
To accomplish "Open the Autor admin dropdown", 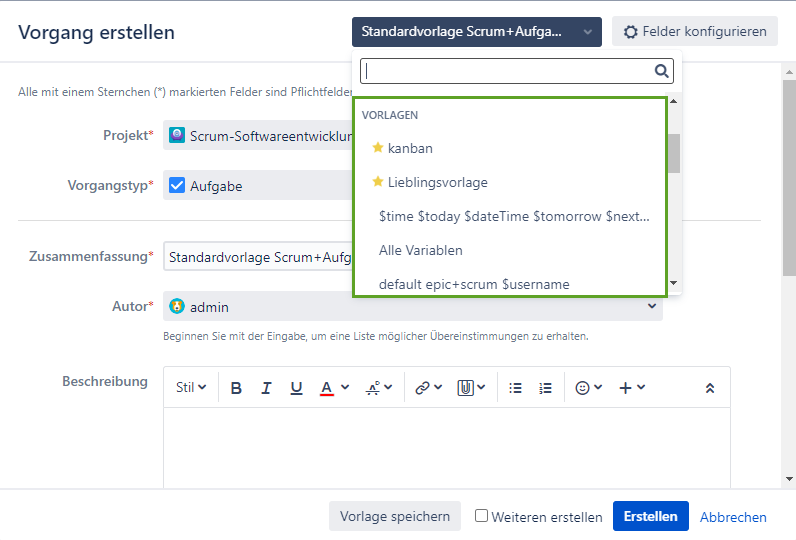I will (x=412, y=307).
